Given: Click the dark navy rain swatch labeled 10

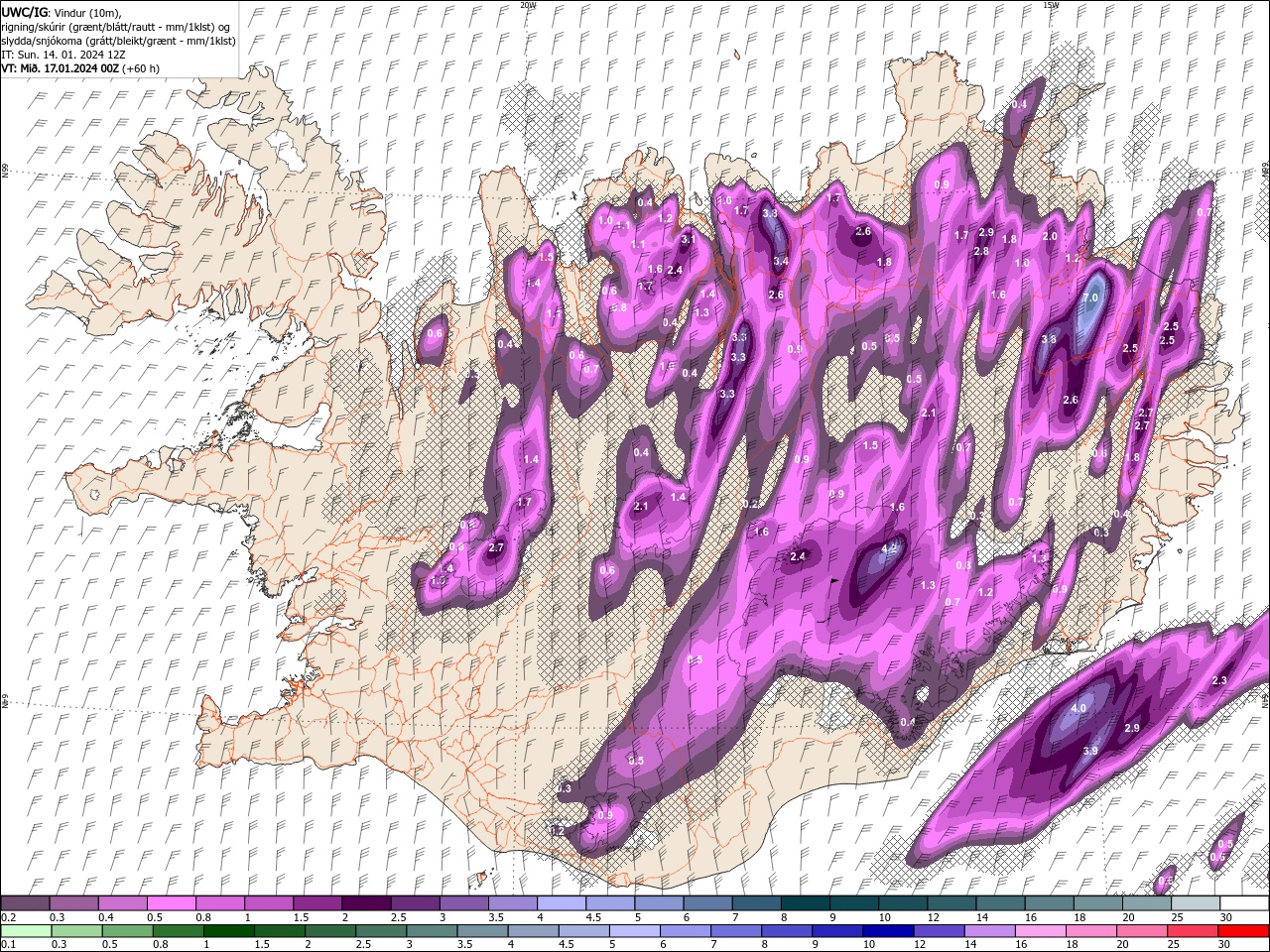Looking at the screenshot, I should pyautogui.click(x=888, y=931).
